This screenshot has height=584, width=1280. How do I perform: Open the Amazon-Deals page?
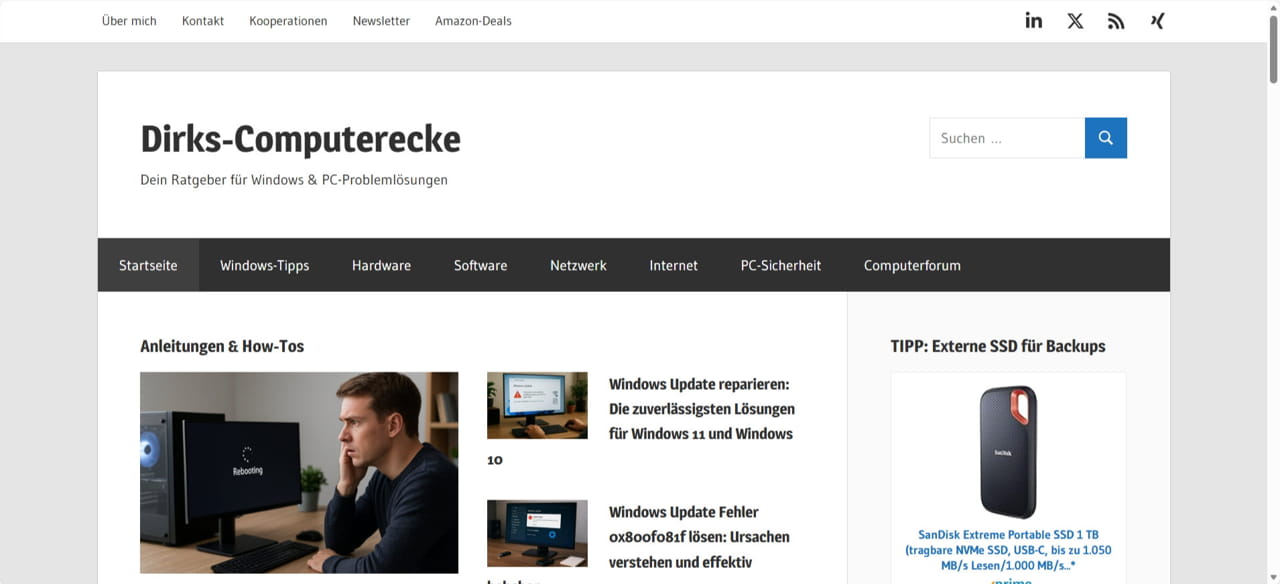tap(473, 21)
